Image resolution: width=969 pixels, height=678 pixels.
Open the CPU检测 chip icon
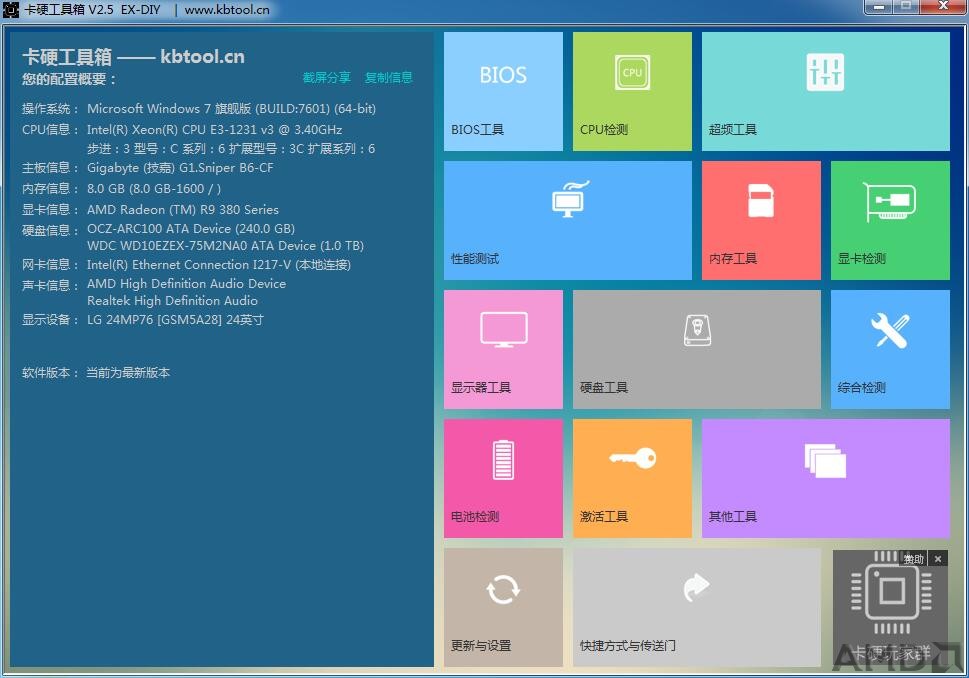point(632,72)
